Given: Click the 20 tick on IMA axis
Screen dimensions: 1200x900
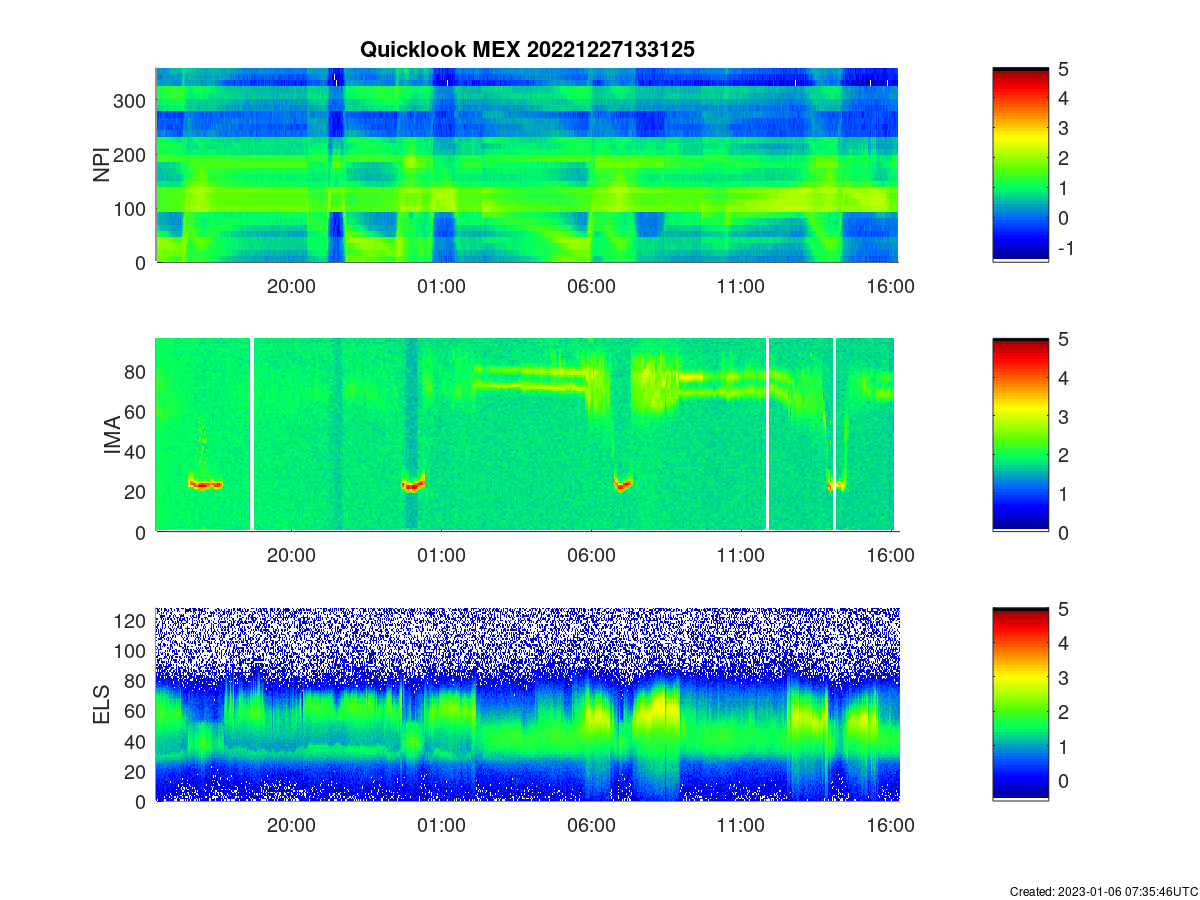Looking at the screenshot, I should (x=137, y=492).
